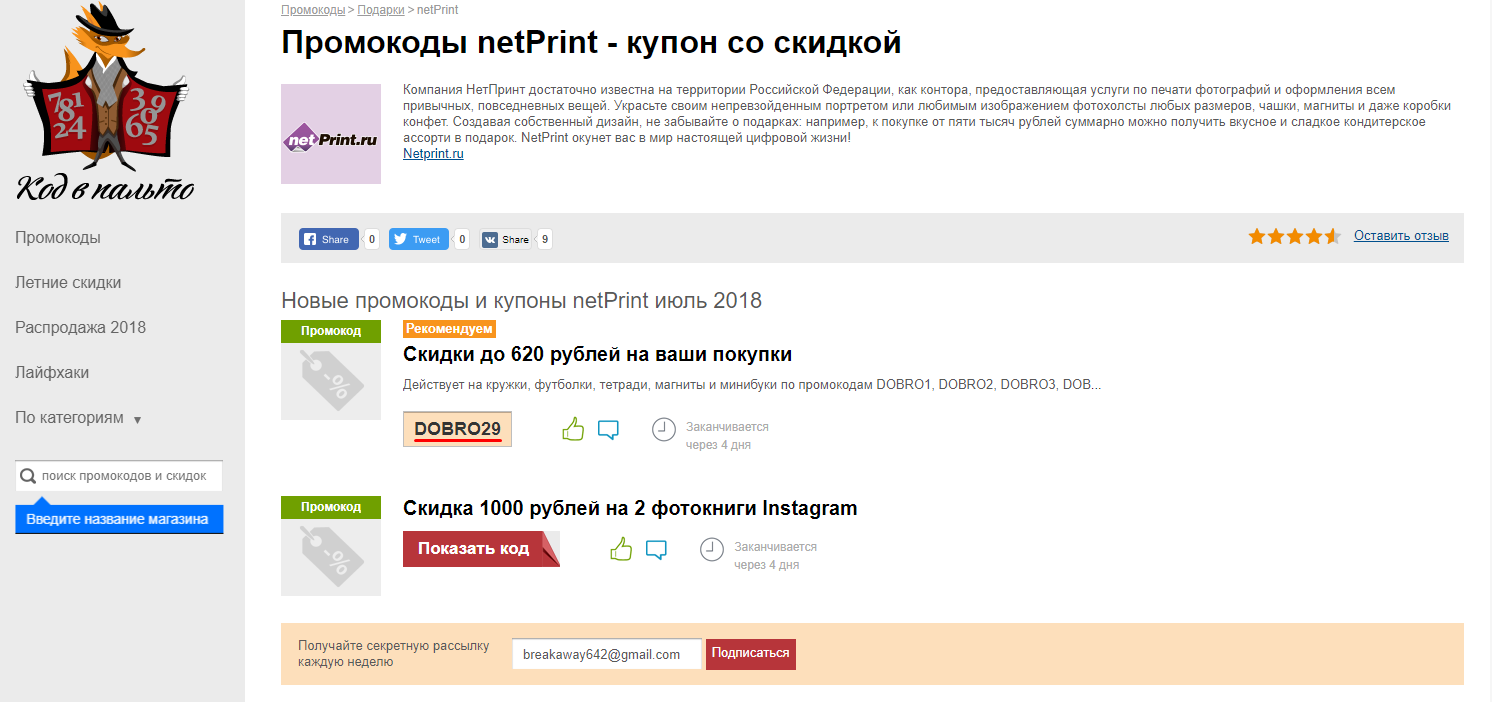Go to the Промокоды sidebar menu item

coord(58,238)
